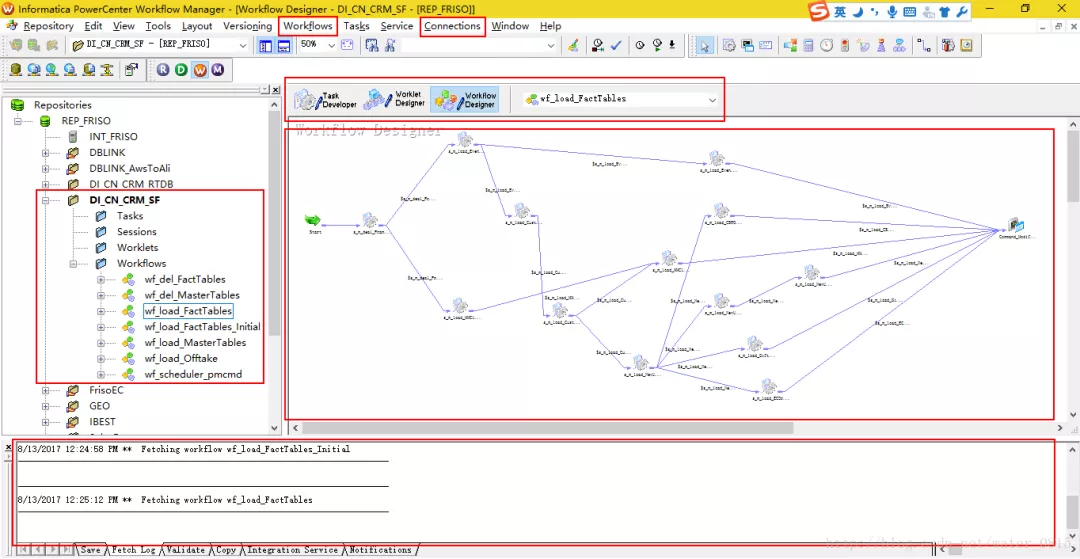The height and width of the screenshot is (559, 1080).
Task: Open the Workflows menu
Action: point(308,26)
